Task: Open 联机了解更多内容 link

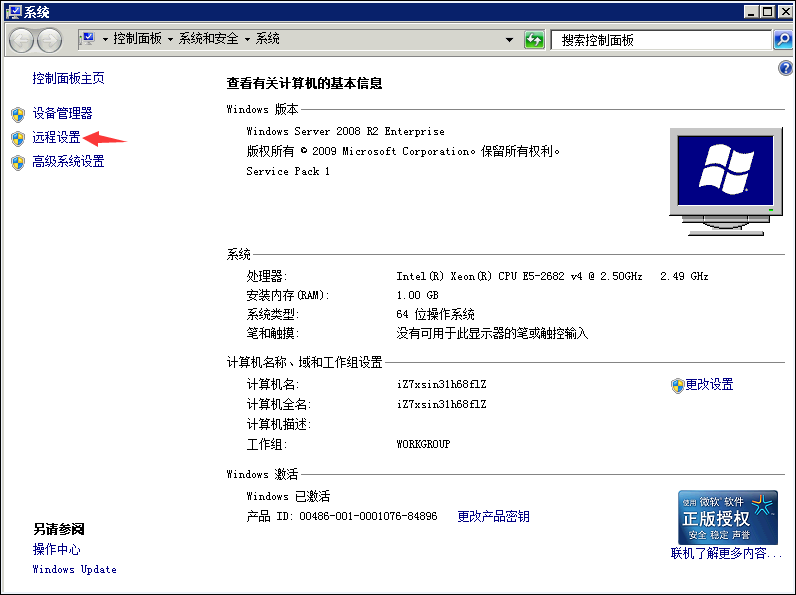Action: (x=726, y=553)
